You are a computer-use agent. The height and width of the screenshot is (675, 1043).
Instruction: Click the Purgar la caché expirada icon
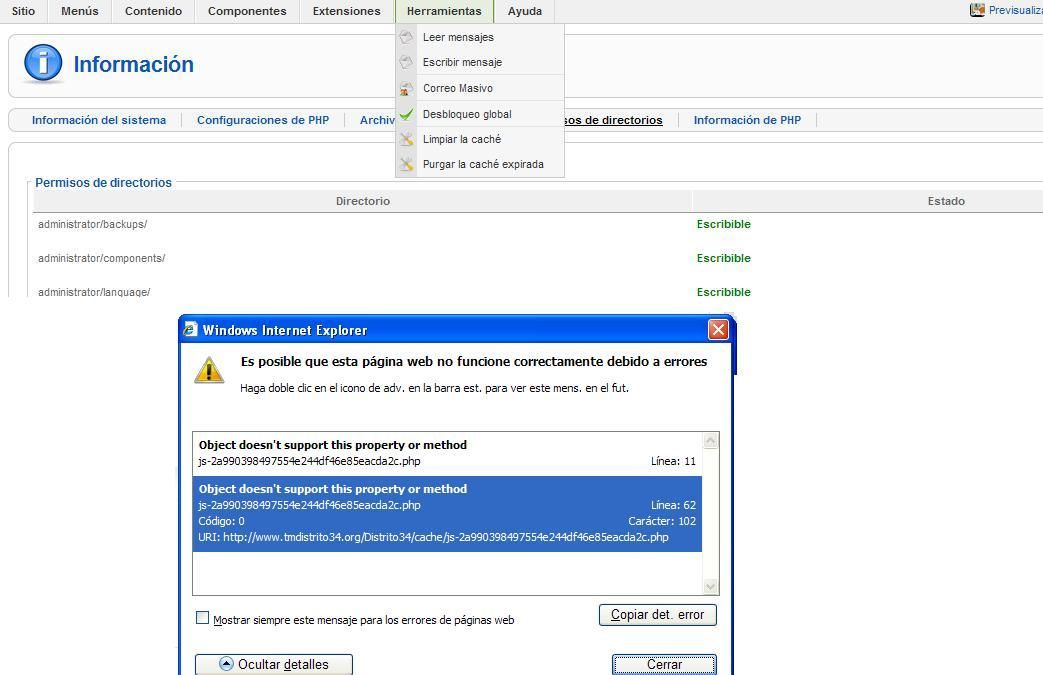406,164
